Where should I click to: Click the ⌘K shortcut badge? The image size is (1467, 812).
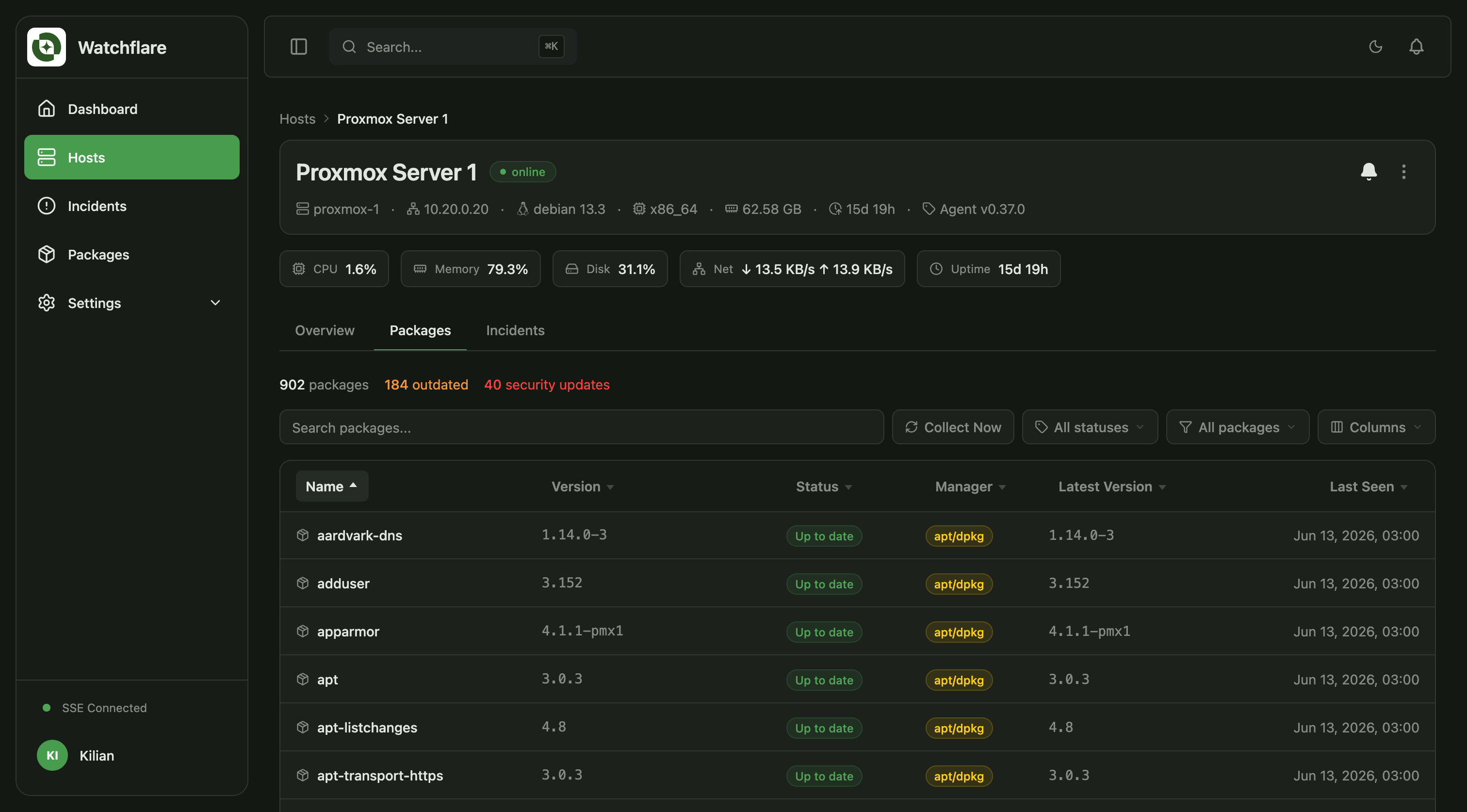point(551,46)
